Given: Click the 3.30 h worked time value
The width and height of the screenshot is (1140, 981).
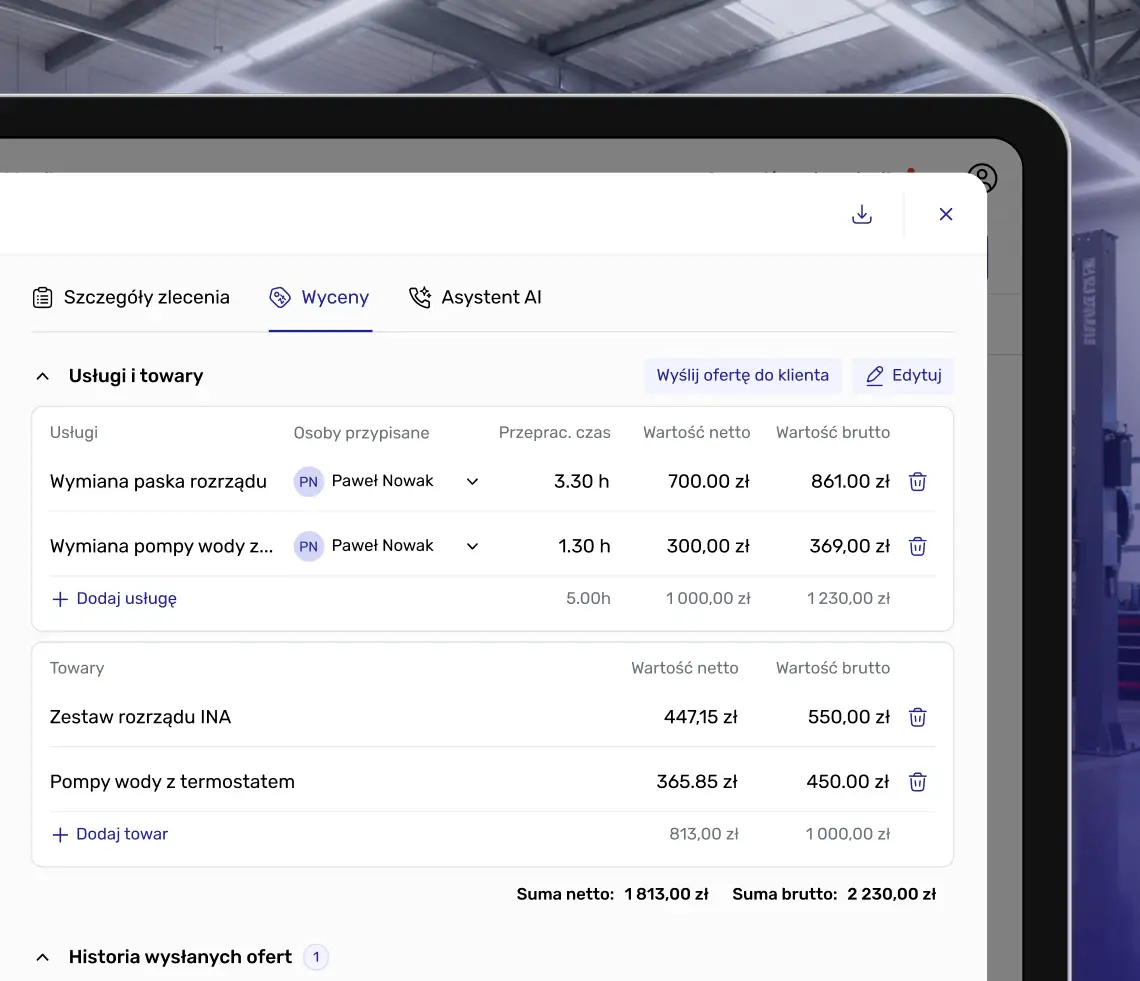Looking at the screenshot, I should click(x=582, y=481).
